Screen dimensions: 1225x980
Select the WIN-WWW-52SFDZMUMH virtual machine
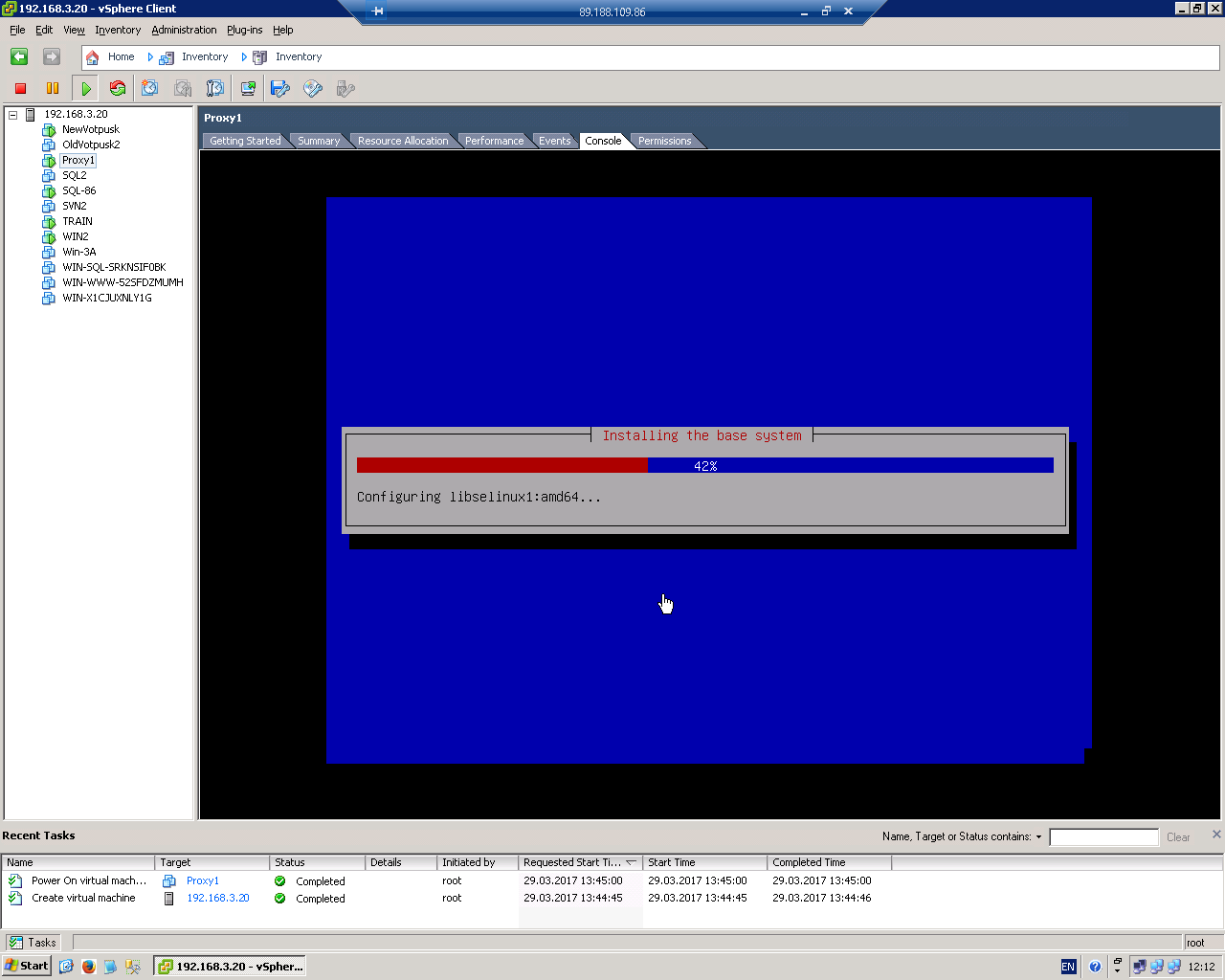[122, 282]
